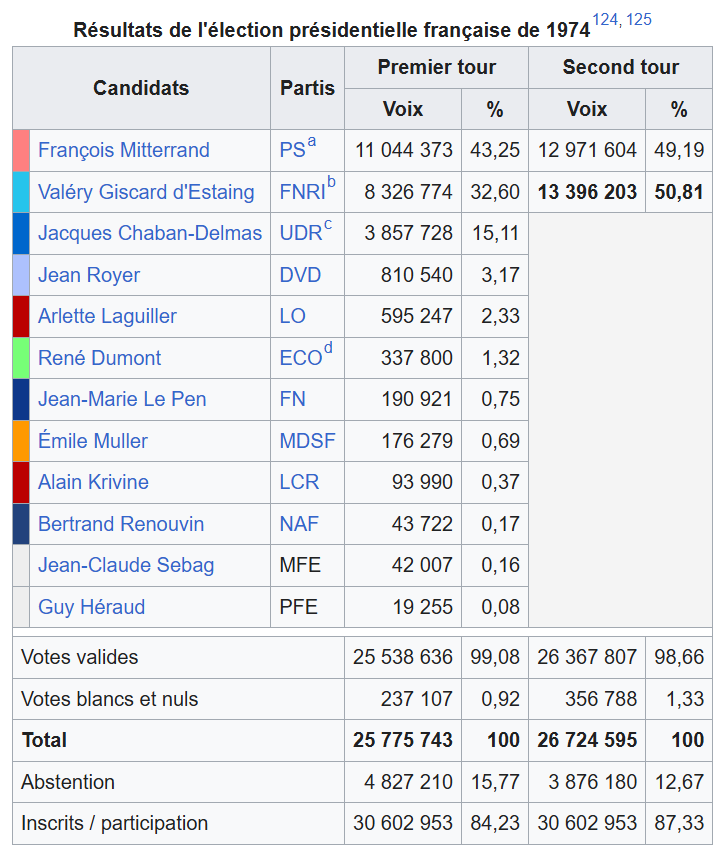Click footnote reference 124 in the title

(x=605, y=20)
